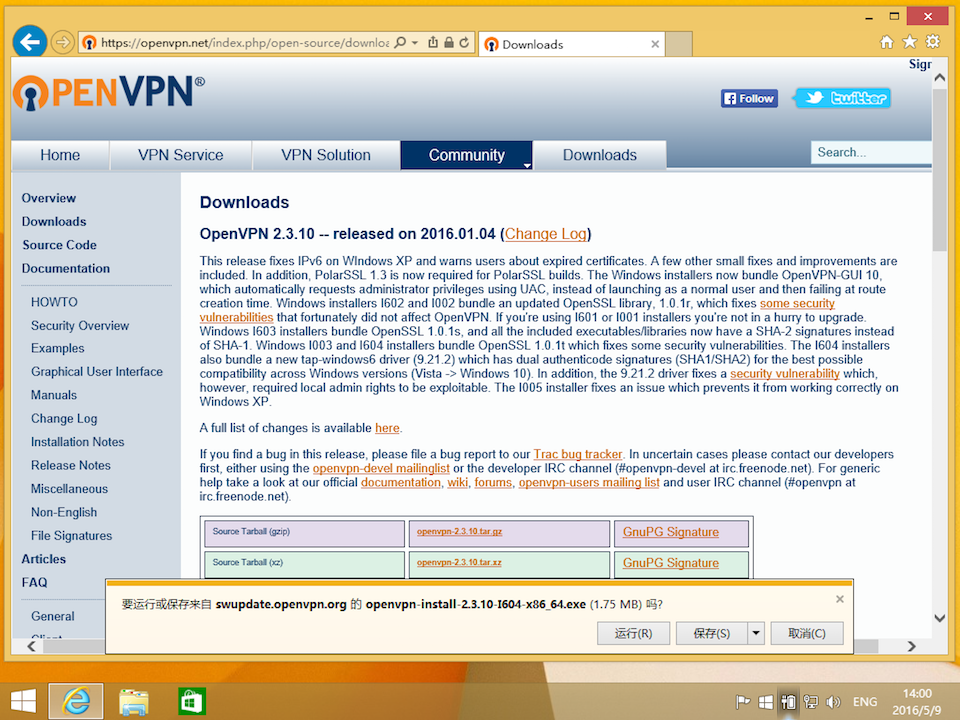This screenshot has height=720, width=960.
Task: Click Cancel (取消) in the download bar
Action: 807,633
